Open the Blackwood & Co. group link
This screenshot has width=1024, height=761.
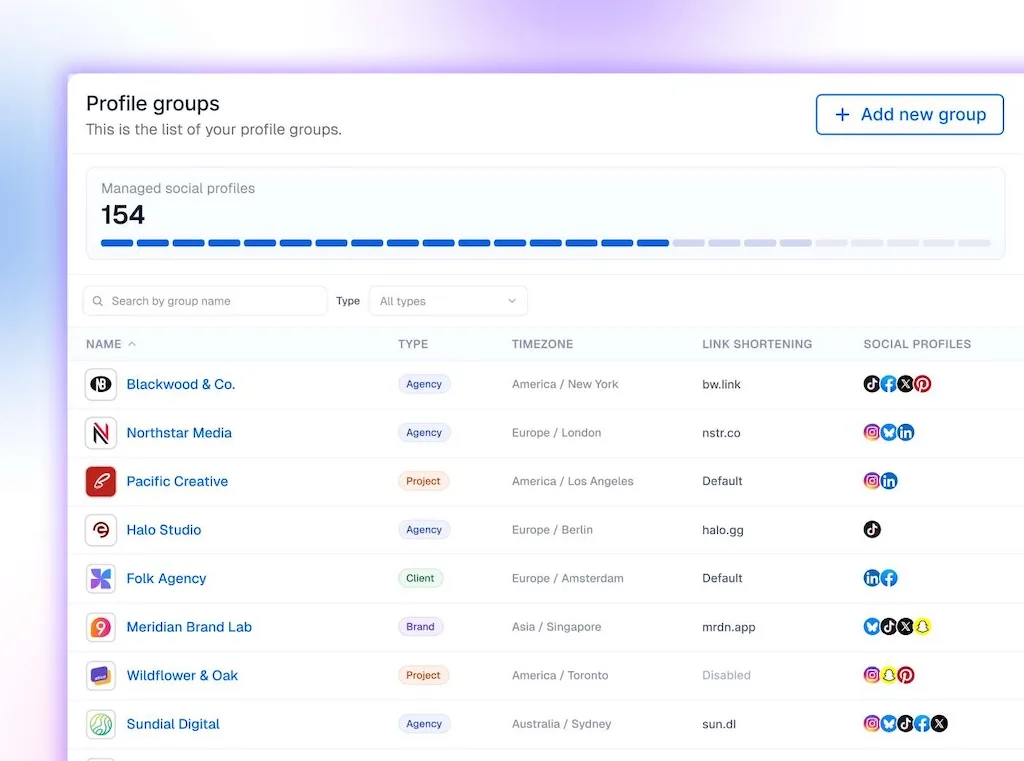tap(181, 384)
